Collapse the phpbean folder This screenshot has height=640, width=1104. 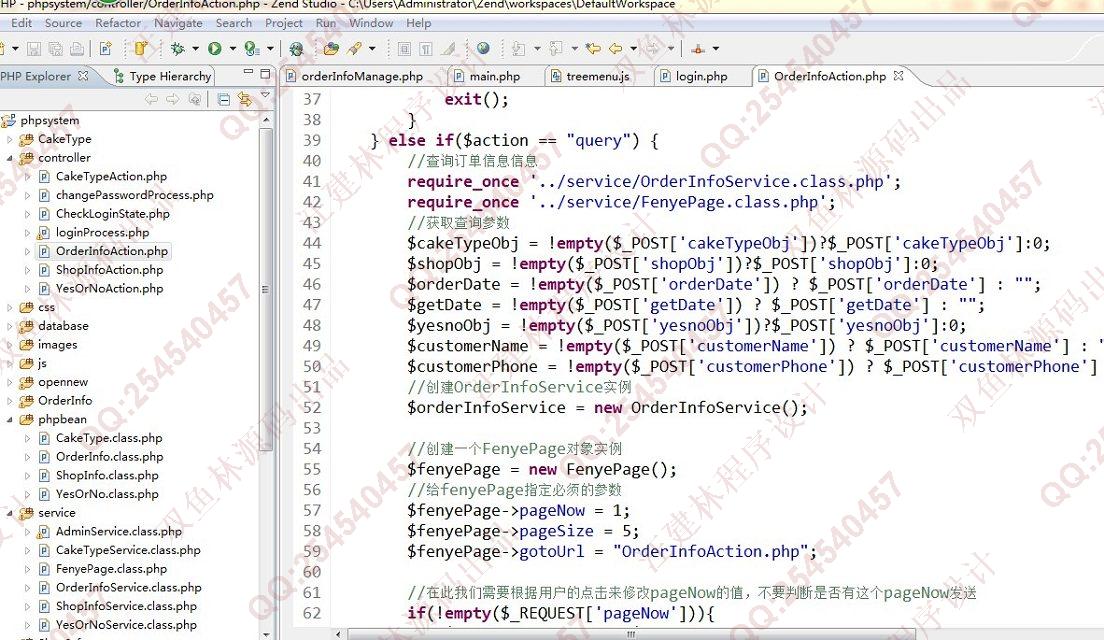coord(10,420)
